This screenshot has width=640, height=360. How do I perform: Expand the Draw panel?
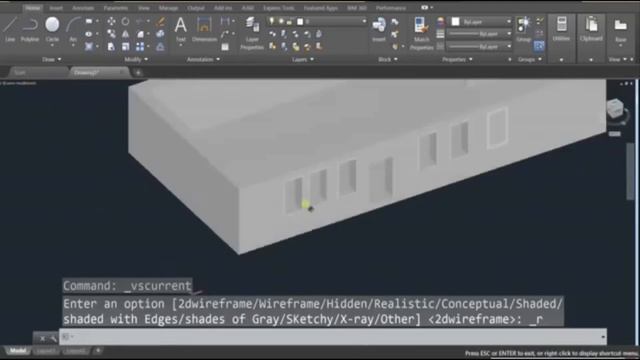[x=51, y=60]
